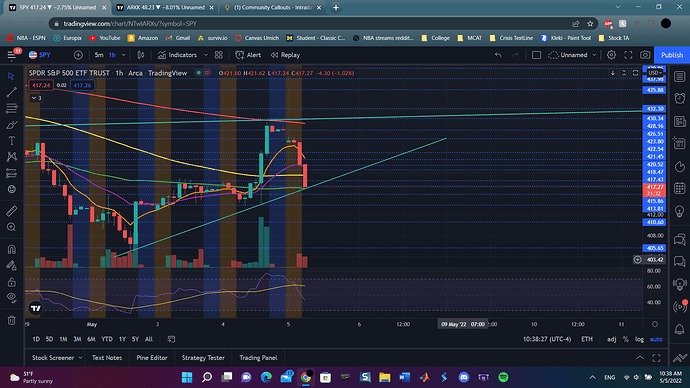This screenshot has width=690, height=388.
Task: Open chart settings gear icon
Action: coord(611,55)
